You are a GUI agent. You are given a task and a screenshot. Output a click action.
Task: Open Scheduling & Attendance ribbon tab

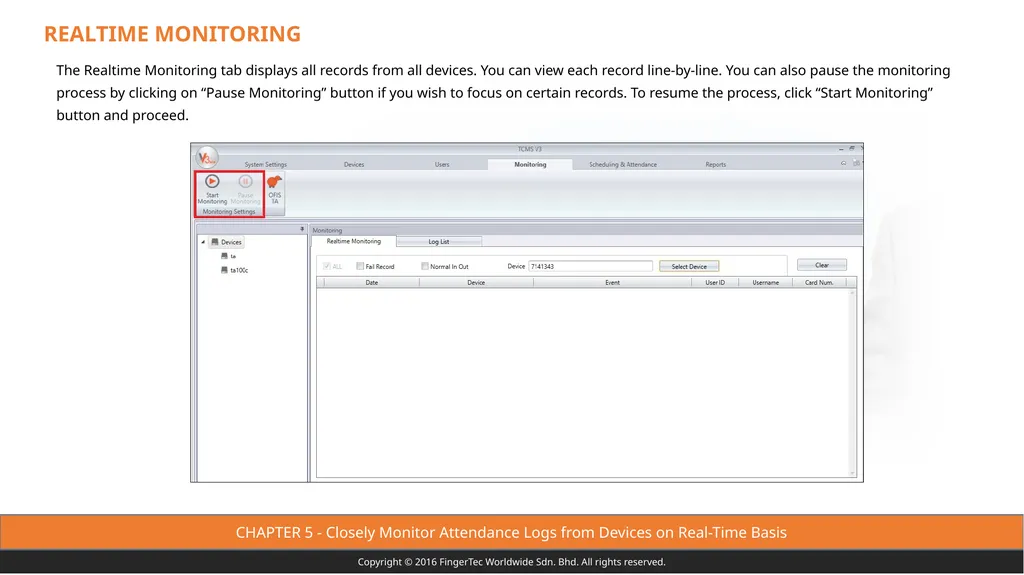point(623,165)
